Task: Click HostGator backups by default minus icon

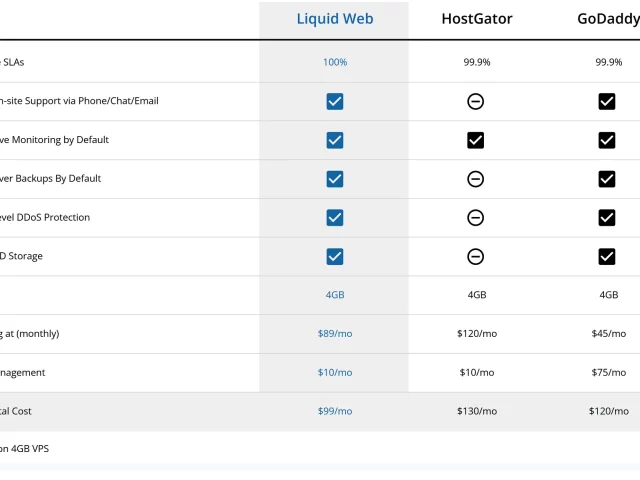Action: click(x=476, y=179)
